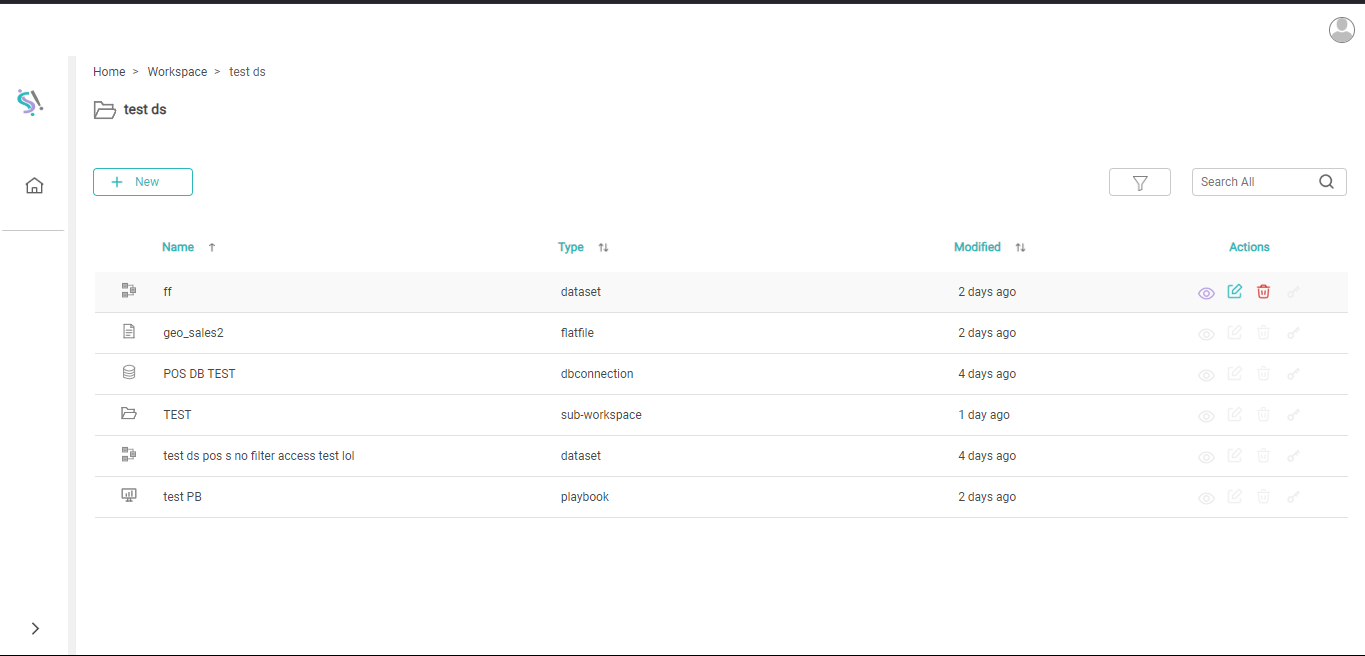Image resolution: width=1365 pixels, height=656 pixels.
Task: Click the app logo in sidebar
Action: click(30, 102)
